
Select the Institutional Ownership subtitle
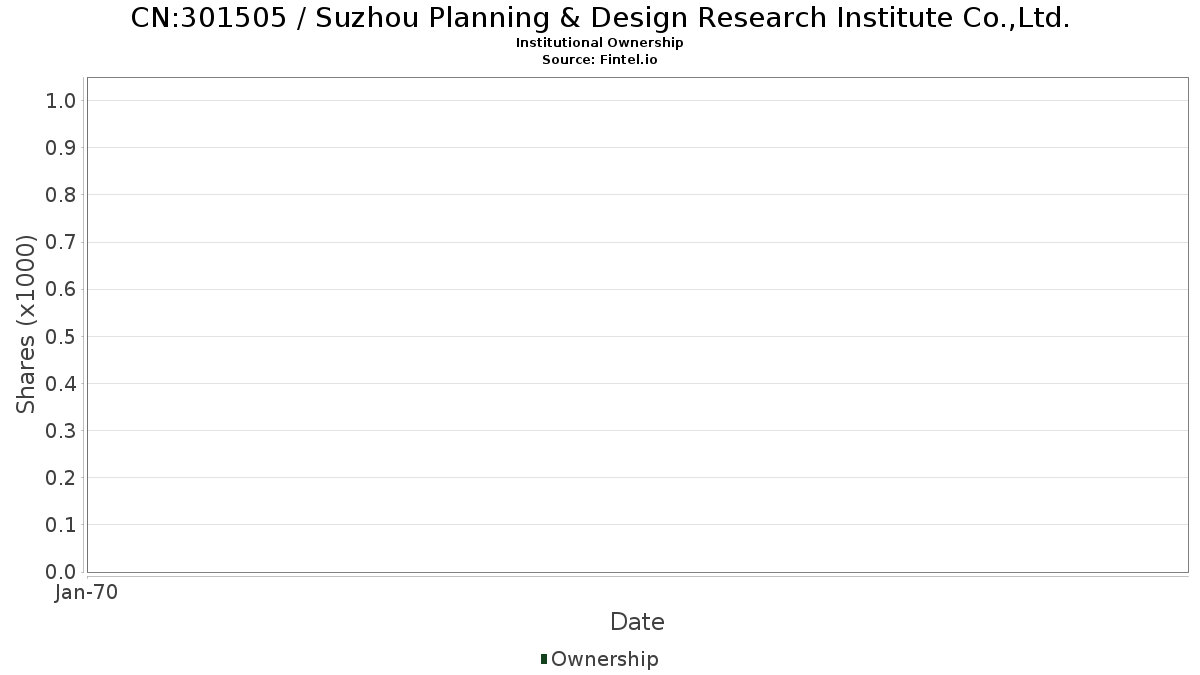tap(599, 43)
